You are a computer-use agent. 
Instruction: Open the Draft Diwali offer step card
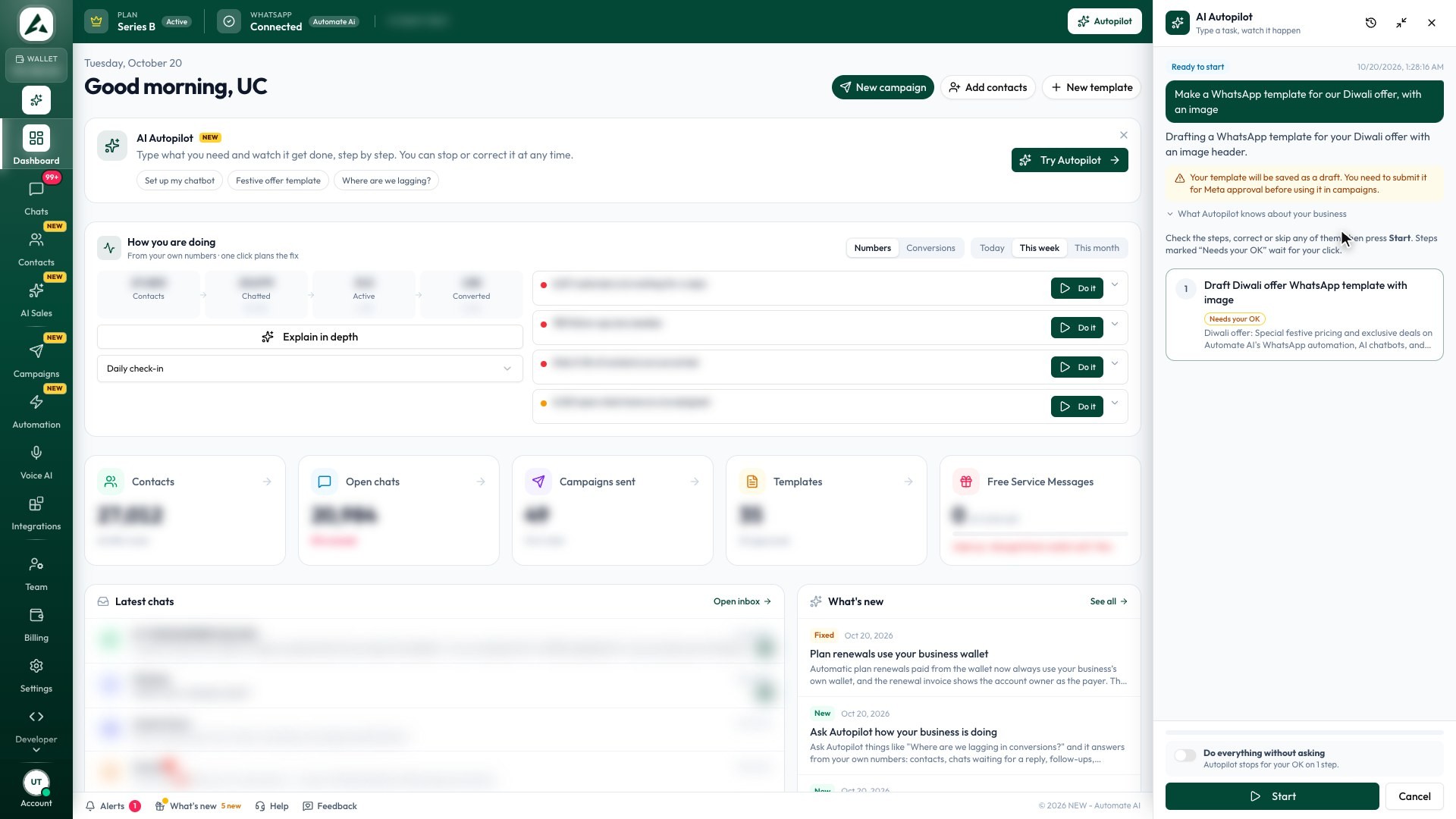1304,315
